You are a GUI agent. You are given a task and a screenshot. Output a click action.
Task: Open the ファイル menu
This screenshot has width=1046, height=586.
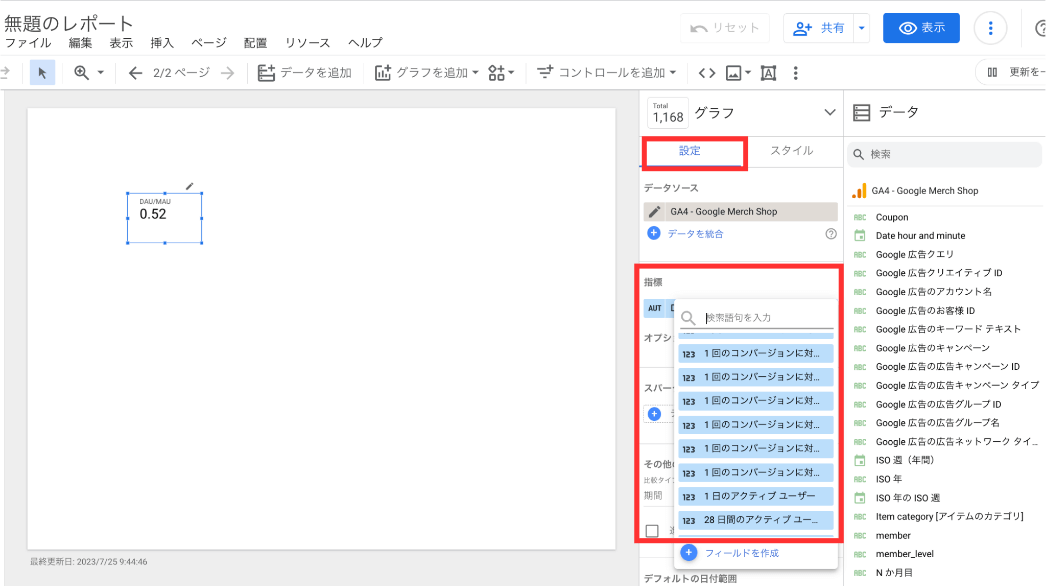tap(28, 43)
